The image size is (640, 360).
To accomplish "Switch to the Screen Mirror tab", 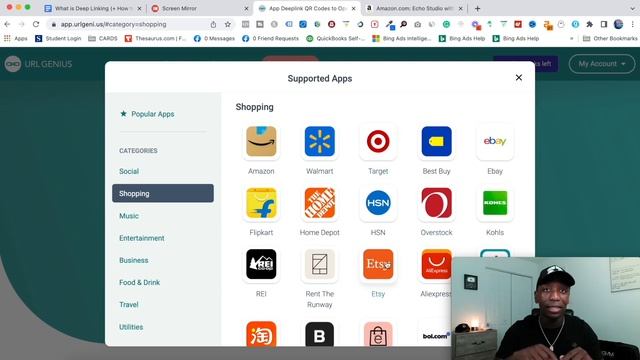I will tap(200, 8).
